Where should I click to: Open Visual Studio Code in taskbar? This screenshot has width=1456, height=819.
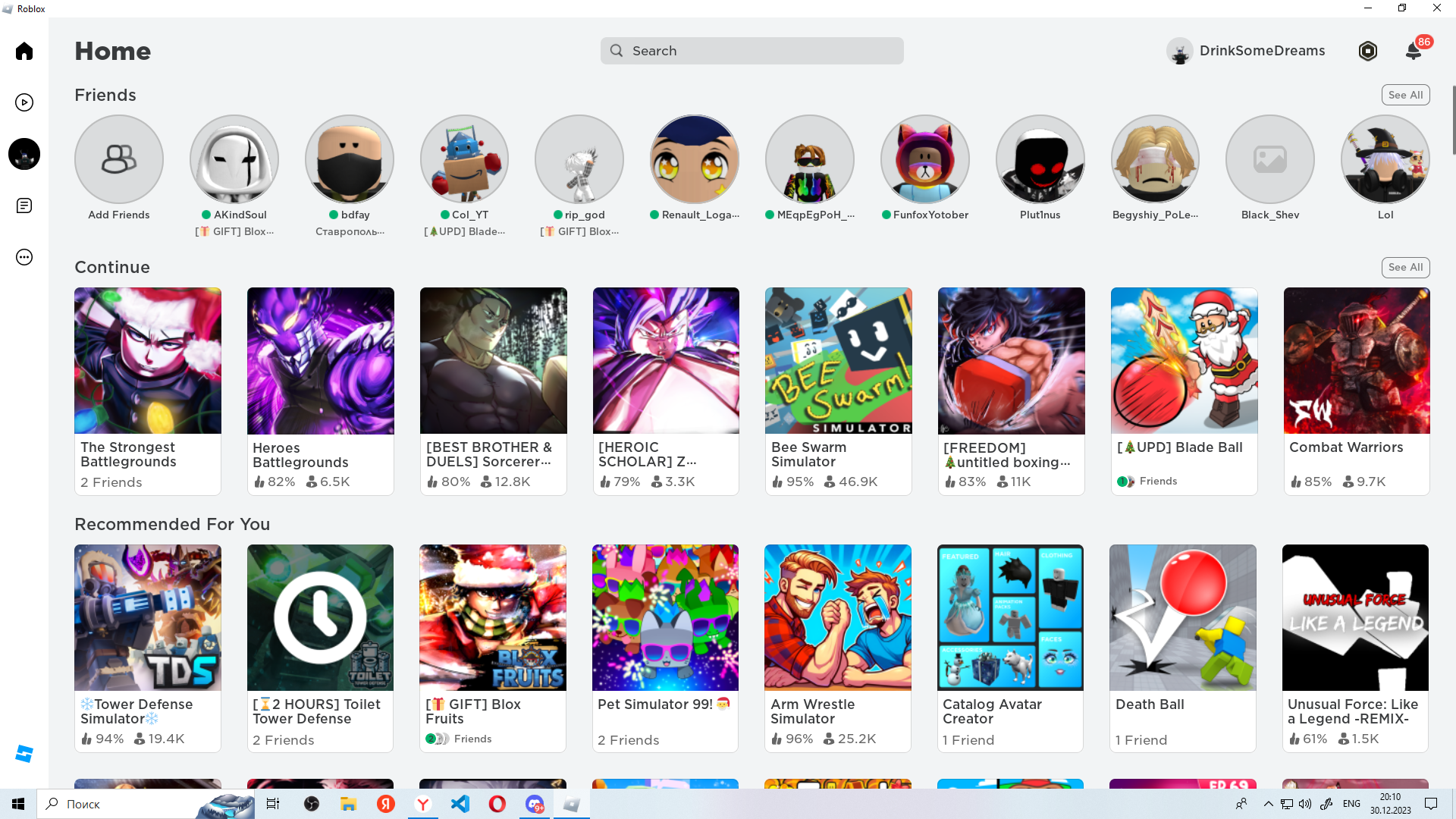click(x=460, y=804)
